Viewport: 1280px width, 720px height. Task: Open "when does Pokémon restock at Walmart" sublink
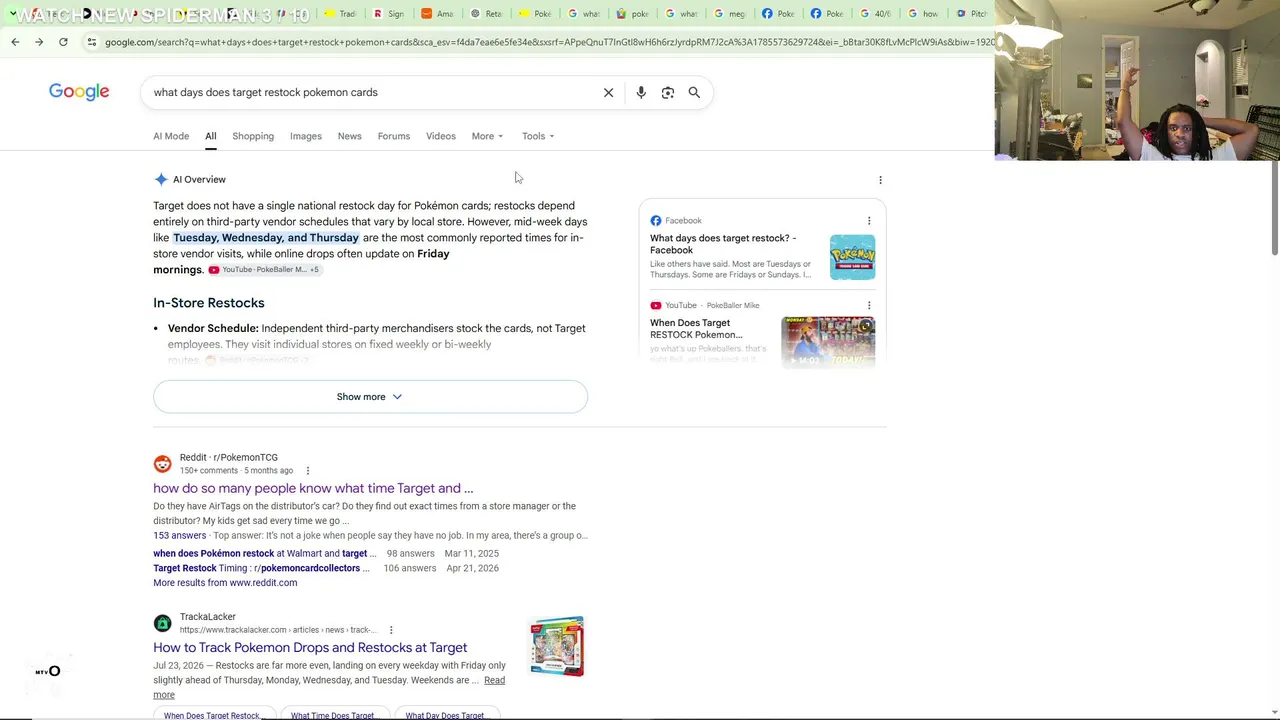[264, 553]
